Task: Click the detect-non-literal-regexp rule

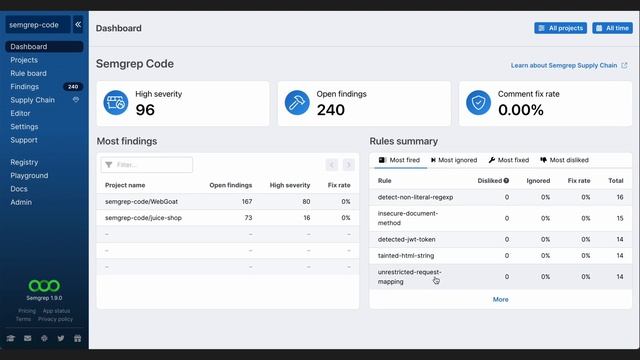Action: click(415, 197)
